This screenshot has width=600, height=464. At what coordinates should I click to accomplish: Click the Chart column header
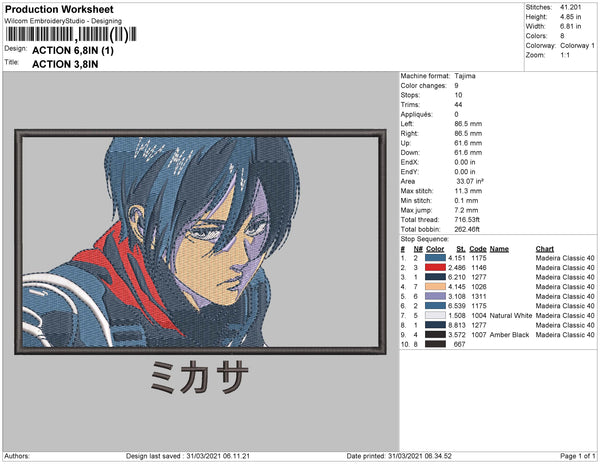click(x=545, y=249)
